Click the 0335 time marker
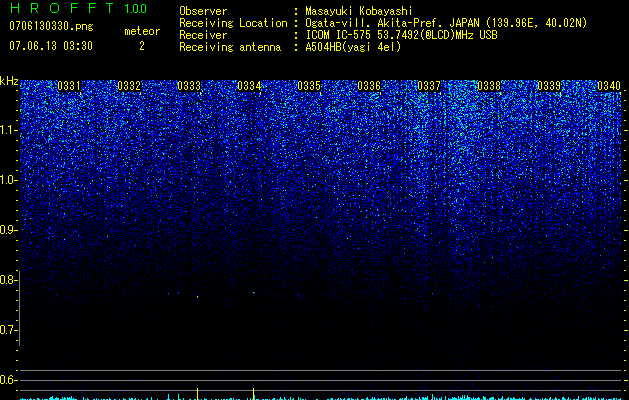 (309, 86)
